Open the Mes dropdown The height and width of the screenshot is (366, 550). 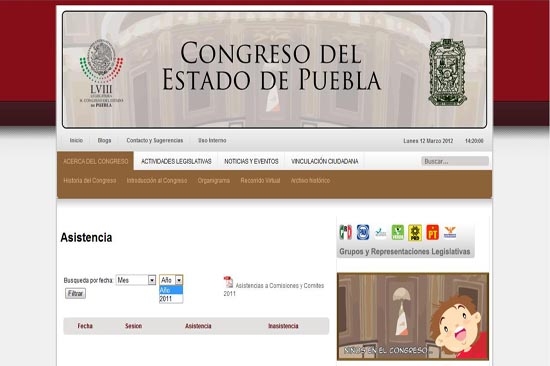tap(136, 280)
